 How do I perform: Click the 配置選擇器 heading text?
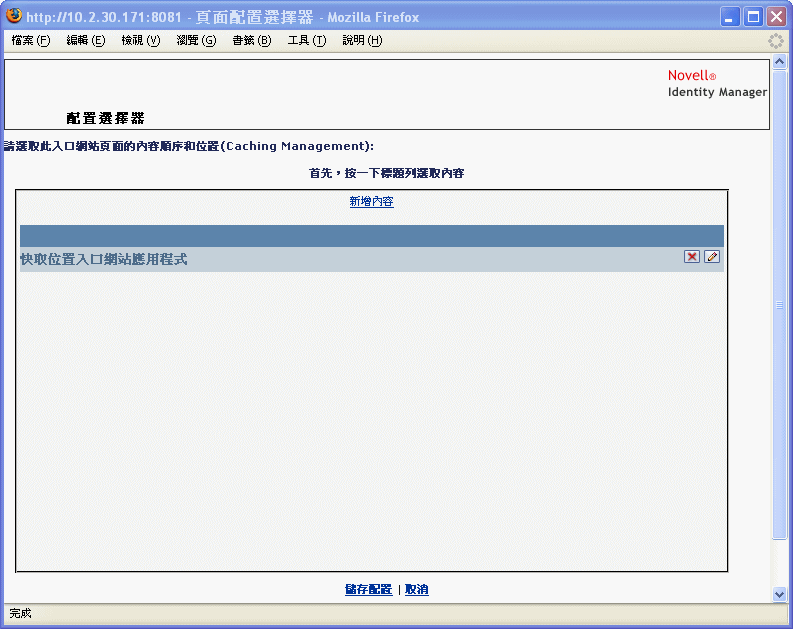[x=106, y=118]
